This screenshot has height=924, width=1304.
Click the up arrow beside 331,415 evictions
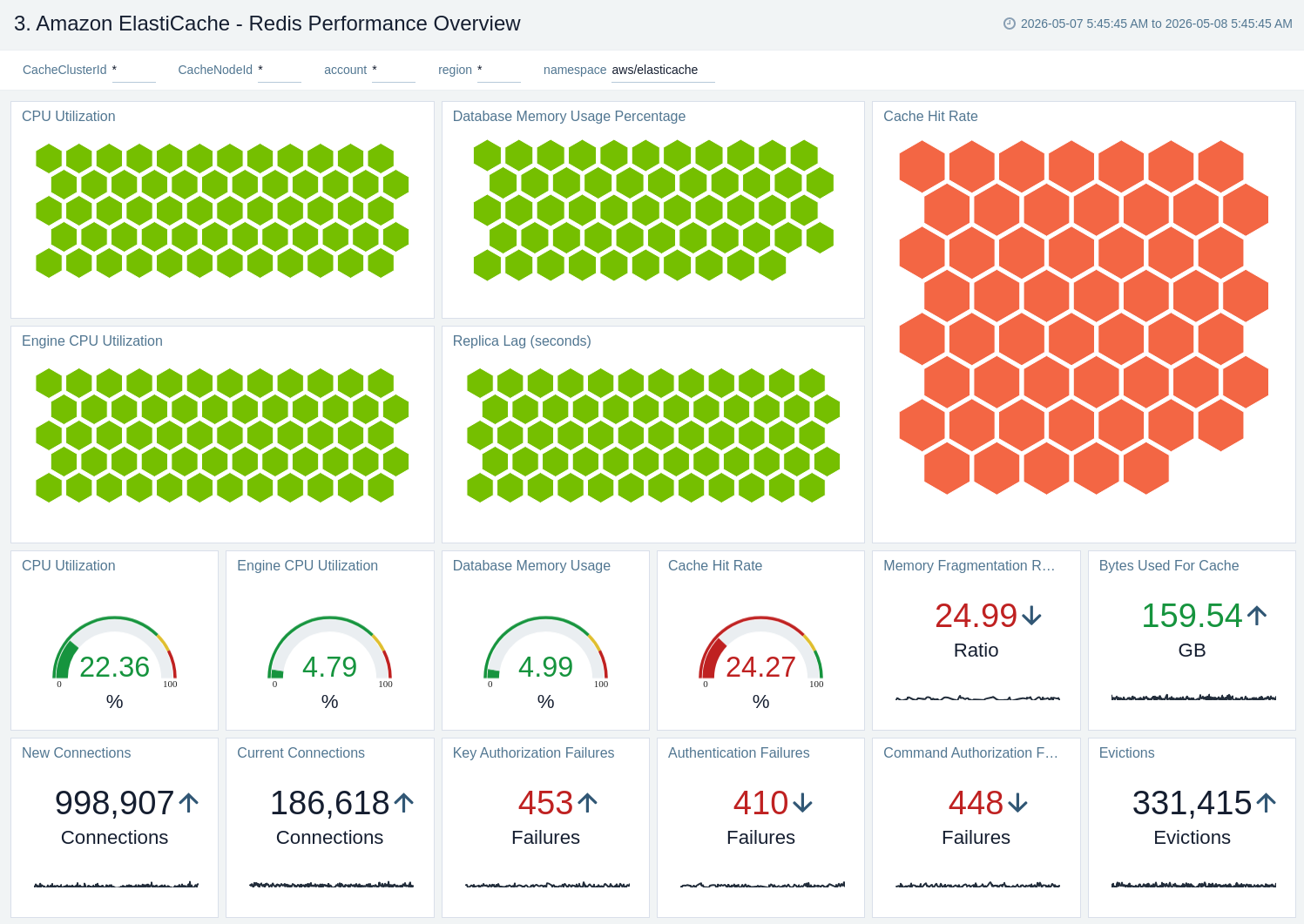[1266, 803]
